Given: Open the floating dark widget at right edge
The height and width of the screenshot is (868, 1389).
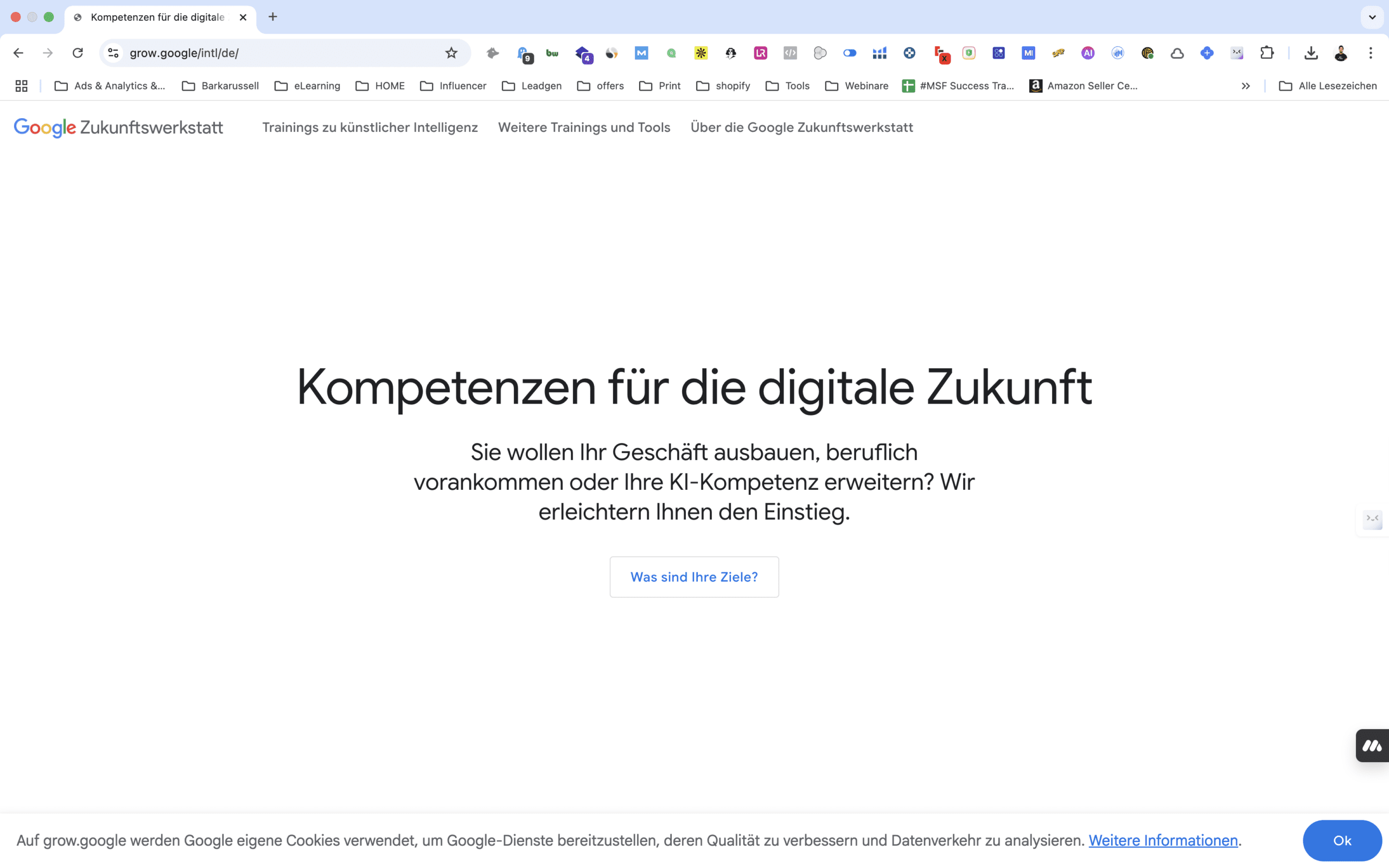Looking at the screenshot, I should tap(1372, 746).
